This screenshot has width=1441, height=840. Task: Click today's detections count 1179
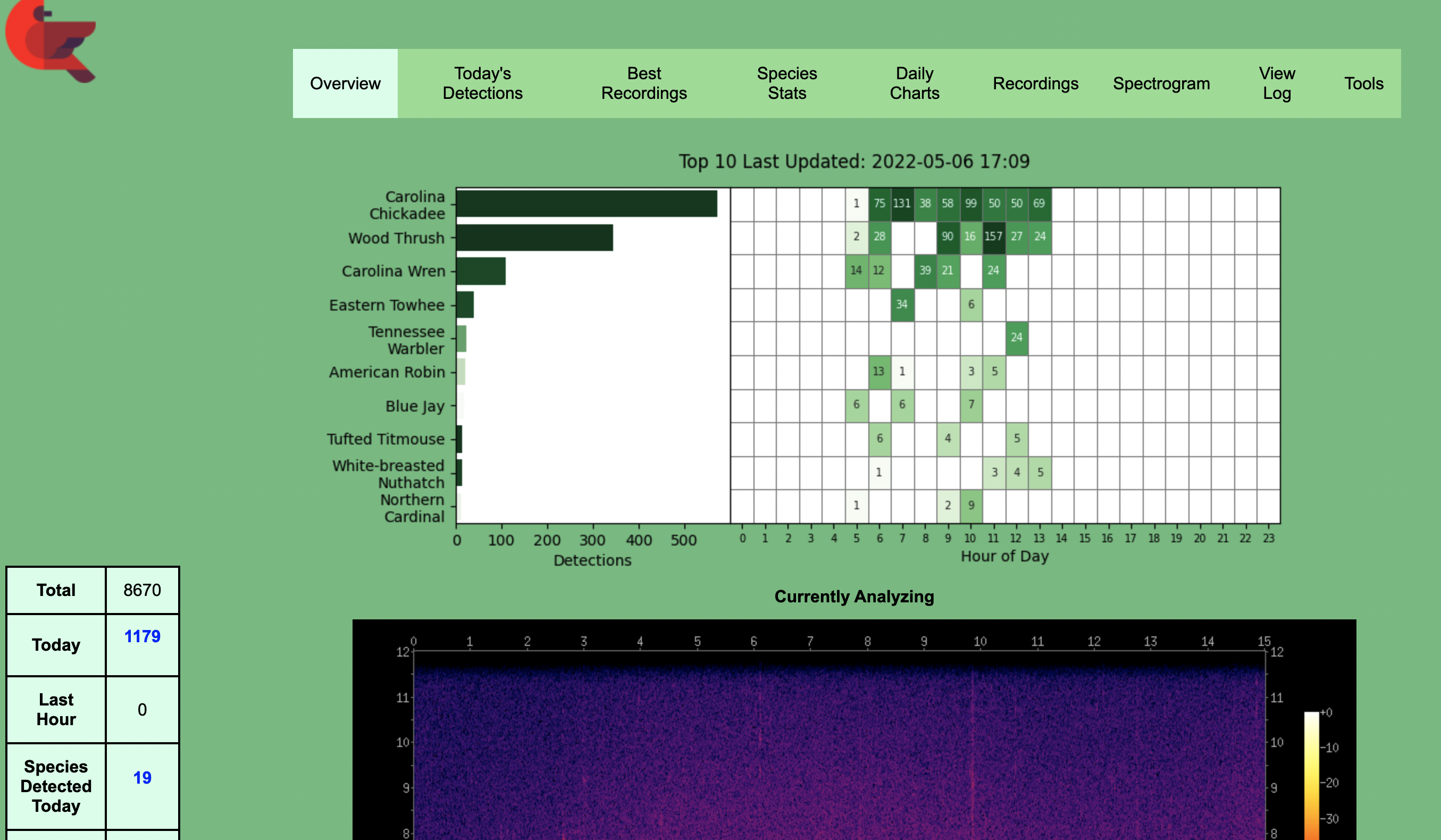click(x=143, y=636)
